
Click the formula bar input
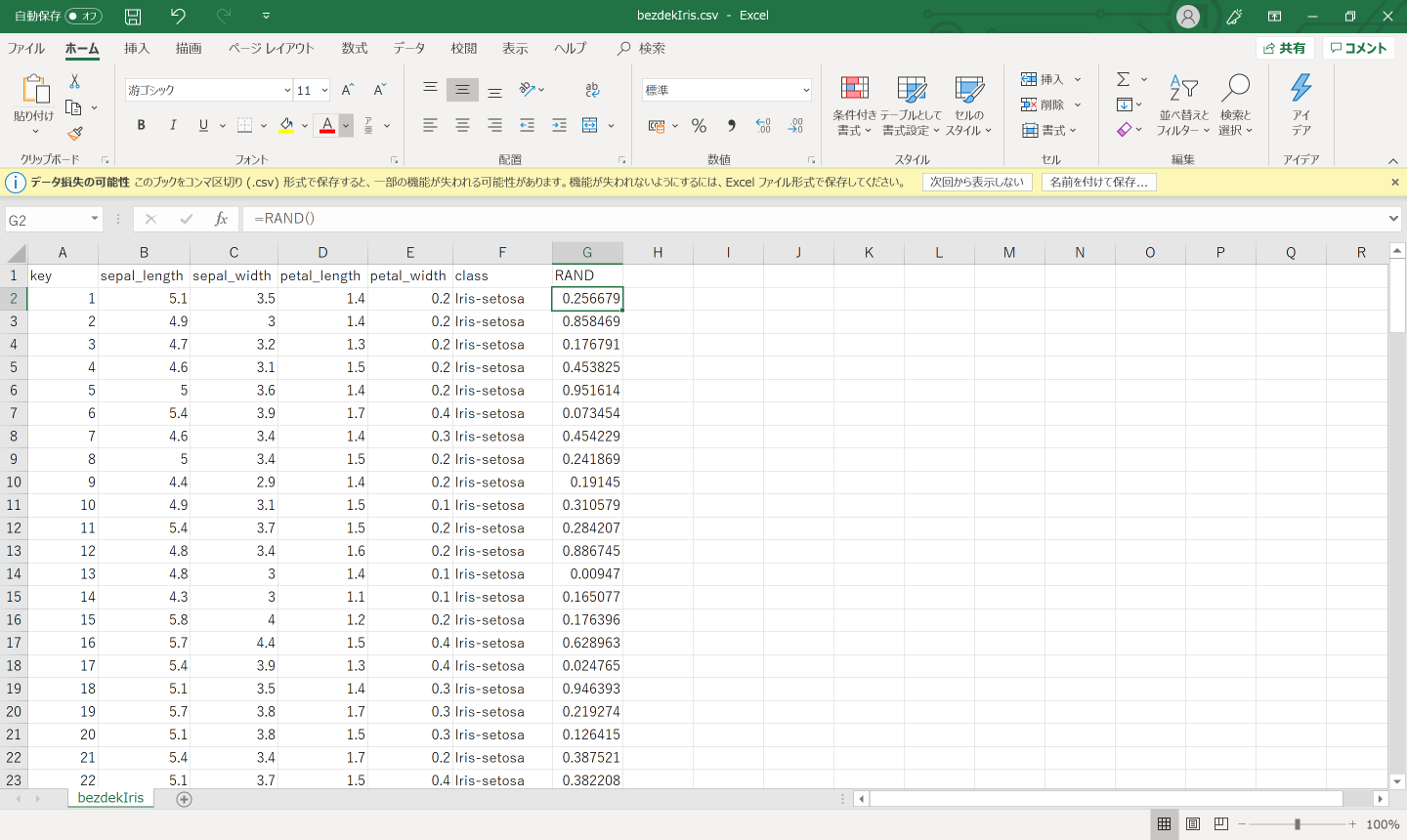tap(816, 219)
